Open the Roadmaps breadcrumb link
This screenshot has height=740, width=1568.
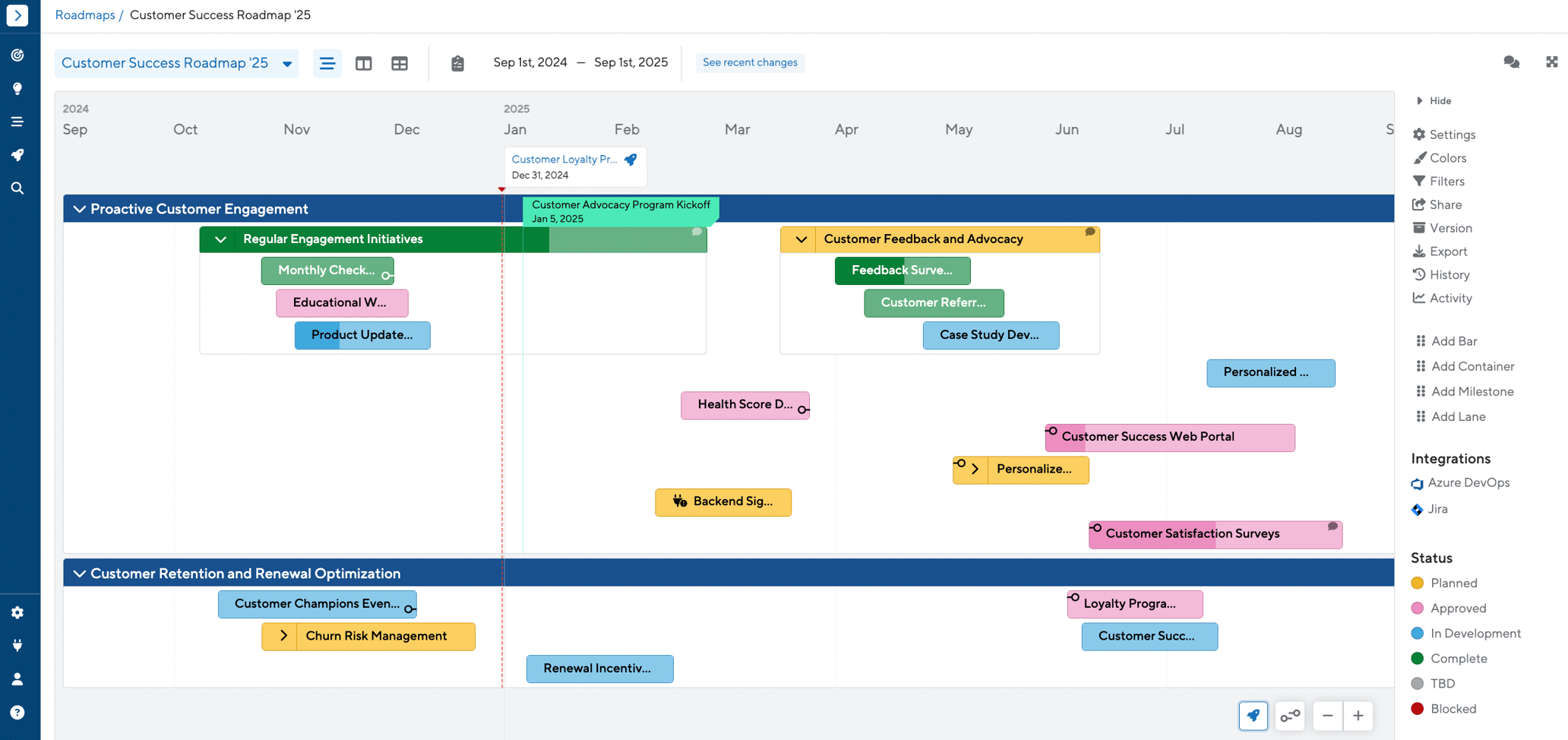point(85,14)
